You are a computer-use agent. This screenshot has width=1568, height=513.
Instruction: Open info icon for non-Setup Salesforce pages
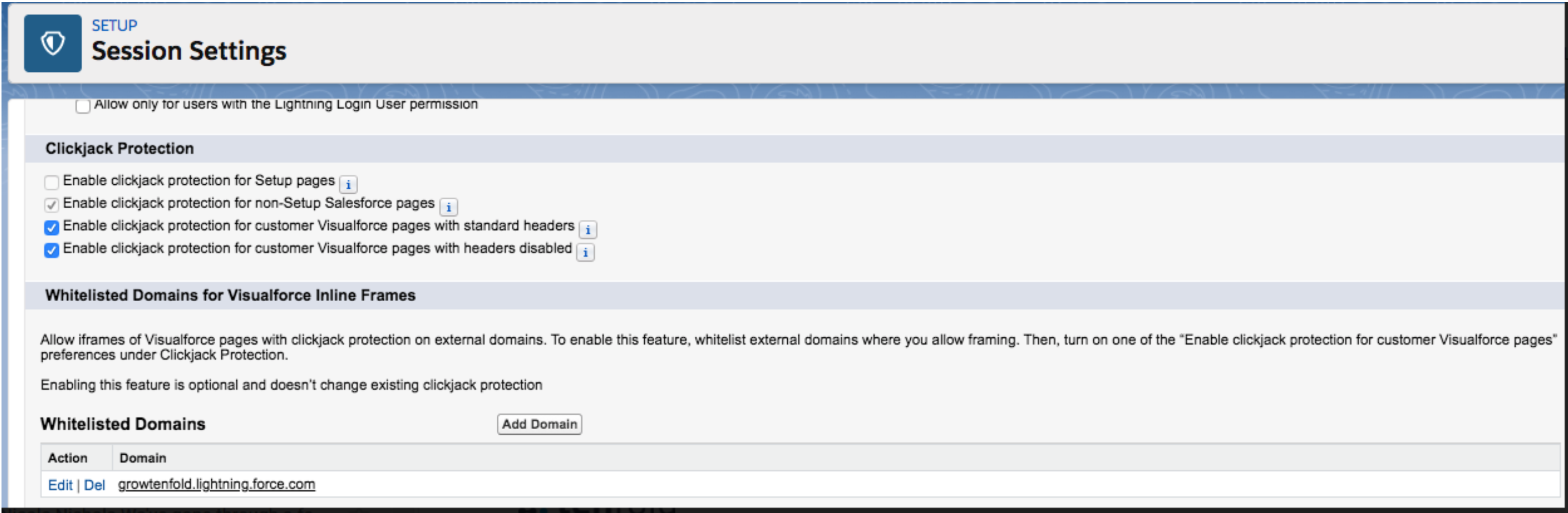point(449,207)
